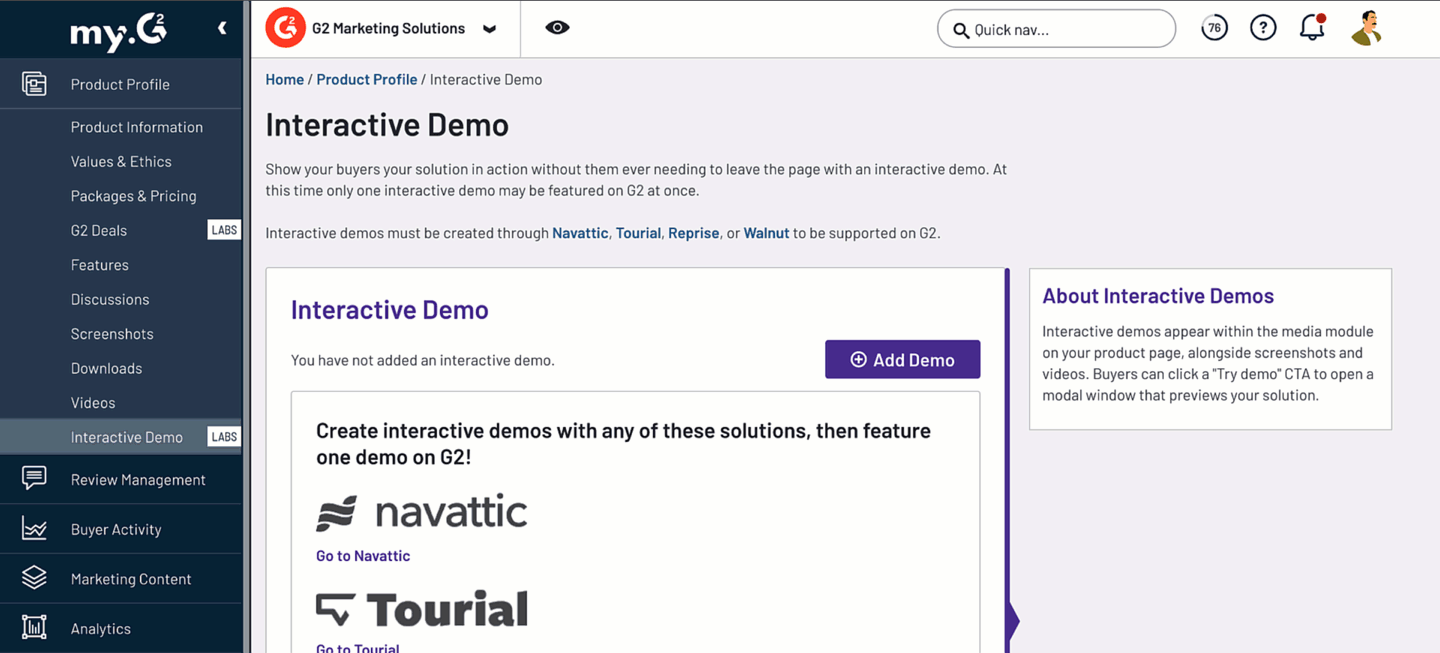This screenshot has height=653, width=1440.
Task: Focus the Quick nav search field
Action: [x=1065, y=29]
